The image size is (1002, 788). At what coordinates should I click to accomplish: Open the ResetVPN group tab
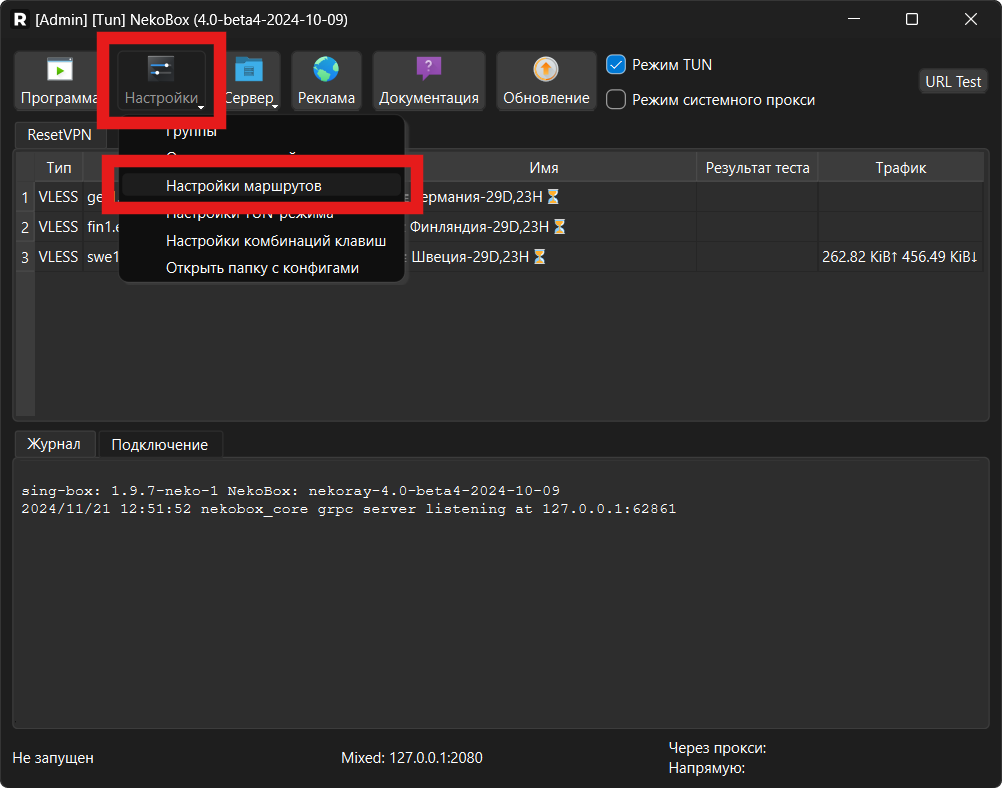[x=59, y=135]
